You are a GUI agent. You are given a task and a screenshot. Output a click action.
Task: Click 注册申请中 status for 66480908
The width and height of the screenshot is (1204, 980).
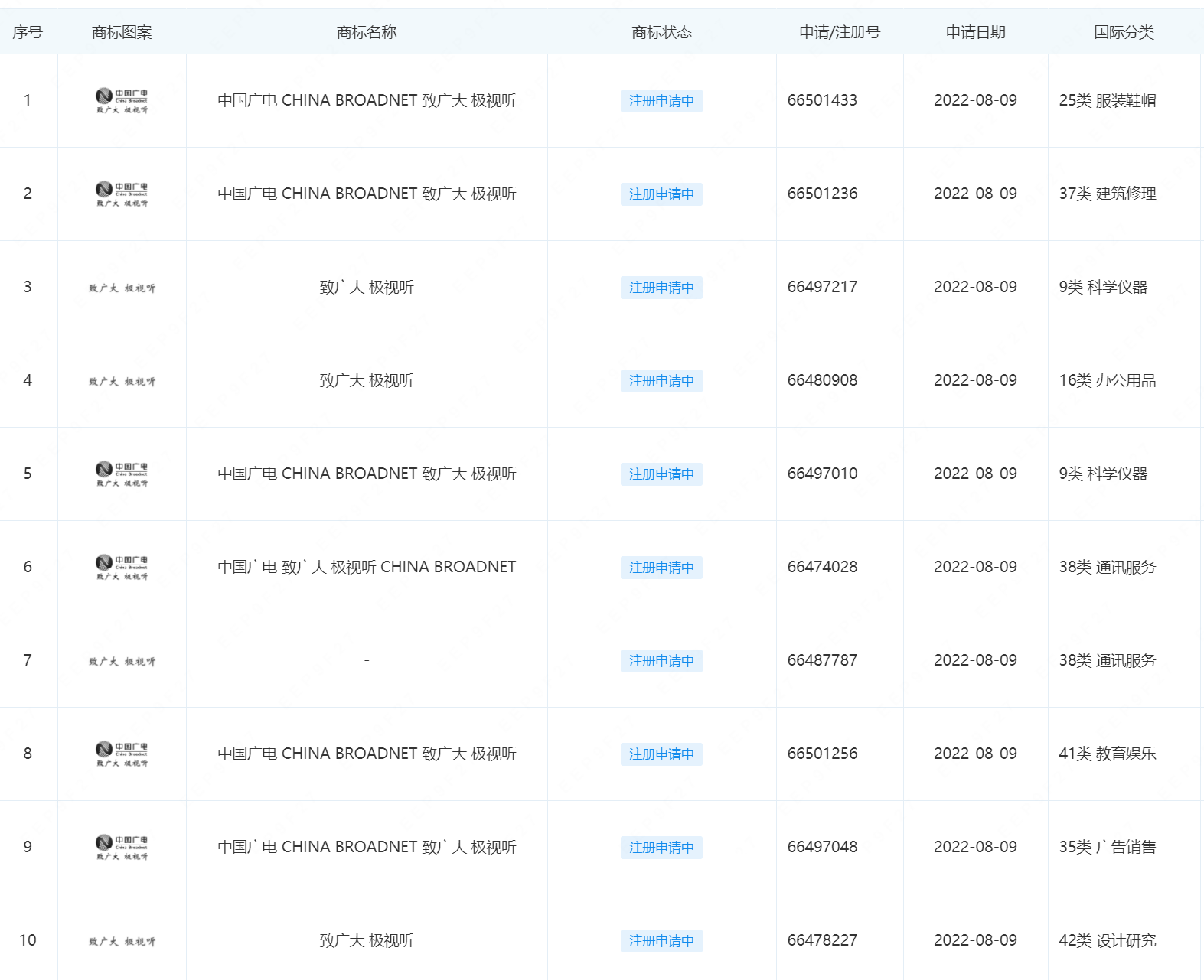[661, 381]
